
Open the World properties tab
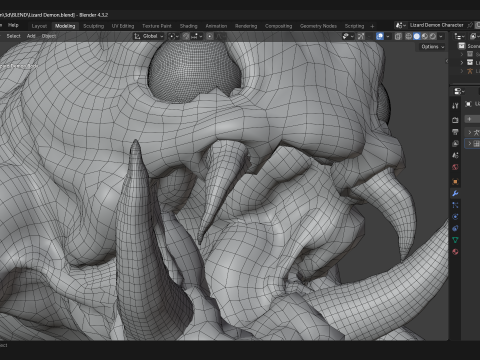[455, 167]
